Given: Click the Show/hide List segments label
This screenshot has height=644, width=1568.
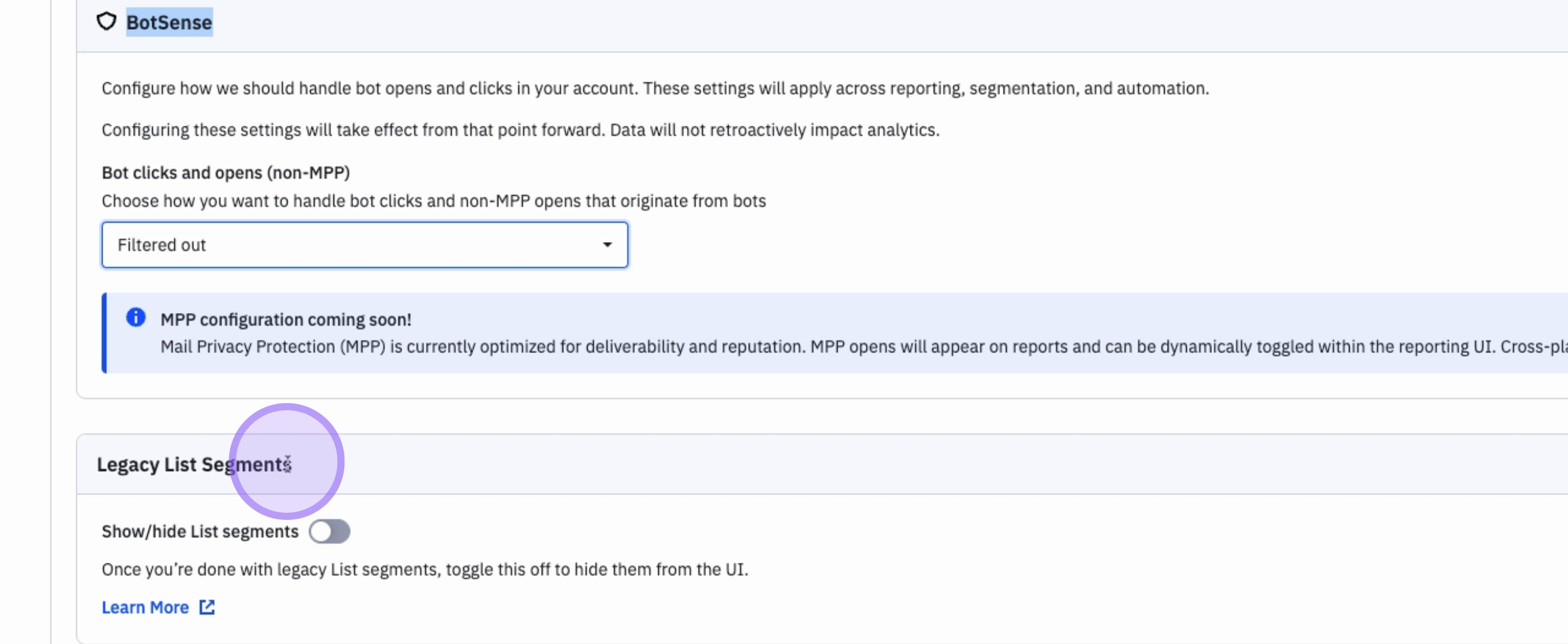Looking at the screenshot, I should point(200,531).
